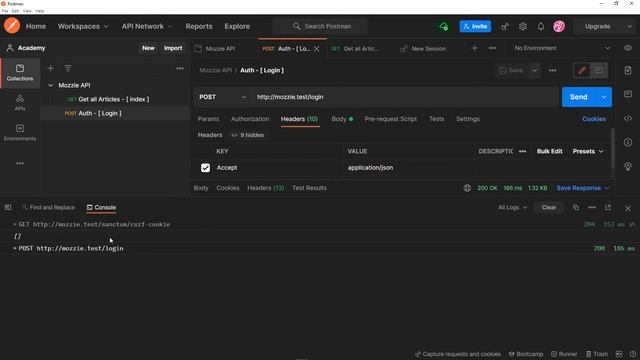Select the Environments sidebar icon

[x=20, y=133]
